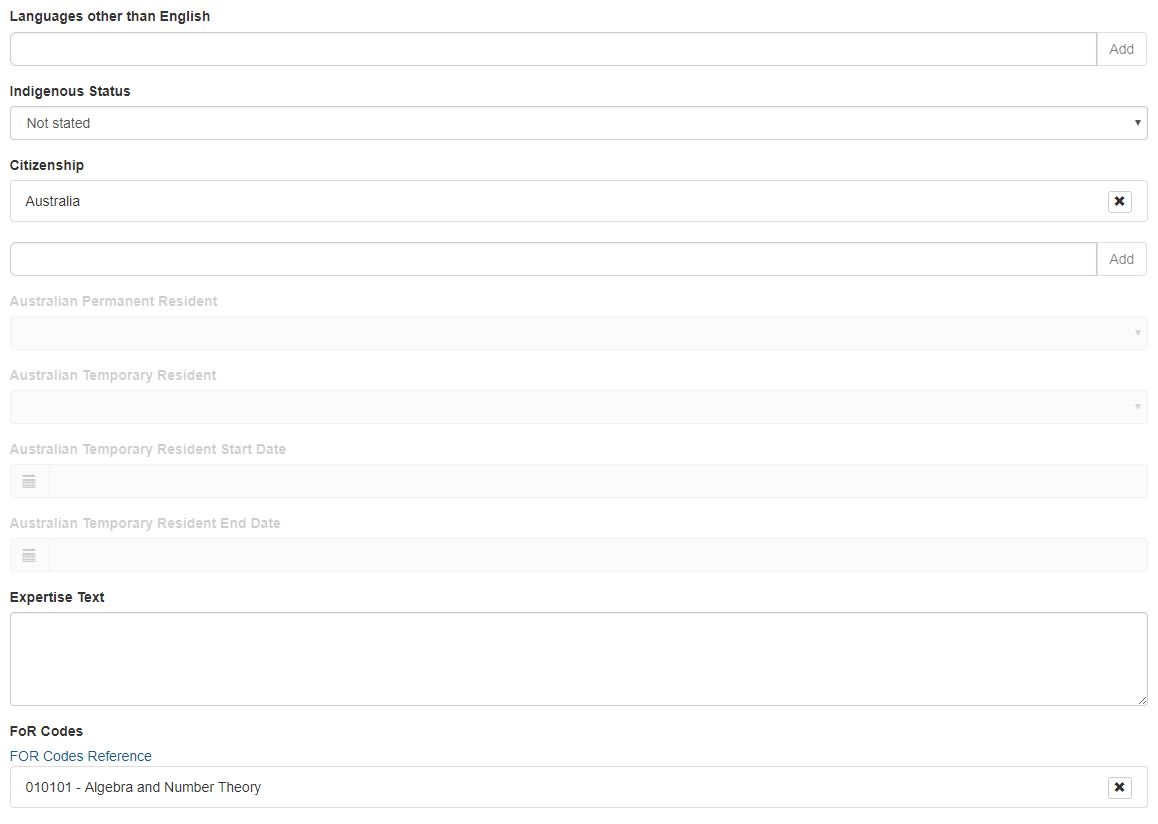Focus the Languages other than English field

553,49
